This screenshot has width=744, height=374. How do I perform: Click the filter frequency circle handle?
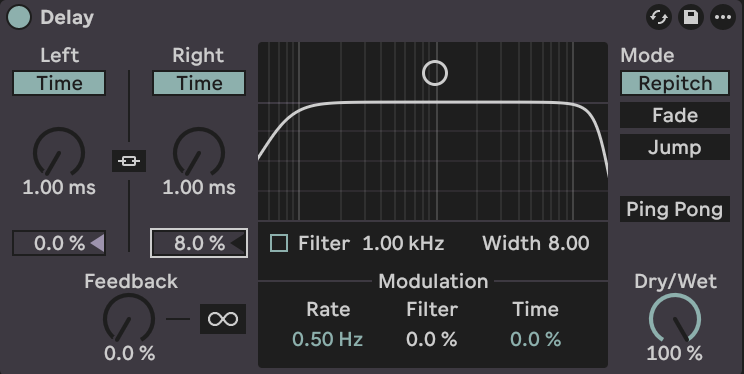[435, 74]
